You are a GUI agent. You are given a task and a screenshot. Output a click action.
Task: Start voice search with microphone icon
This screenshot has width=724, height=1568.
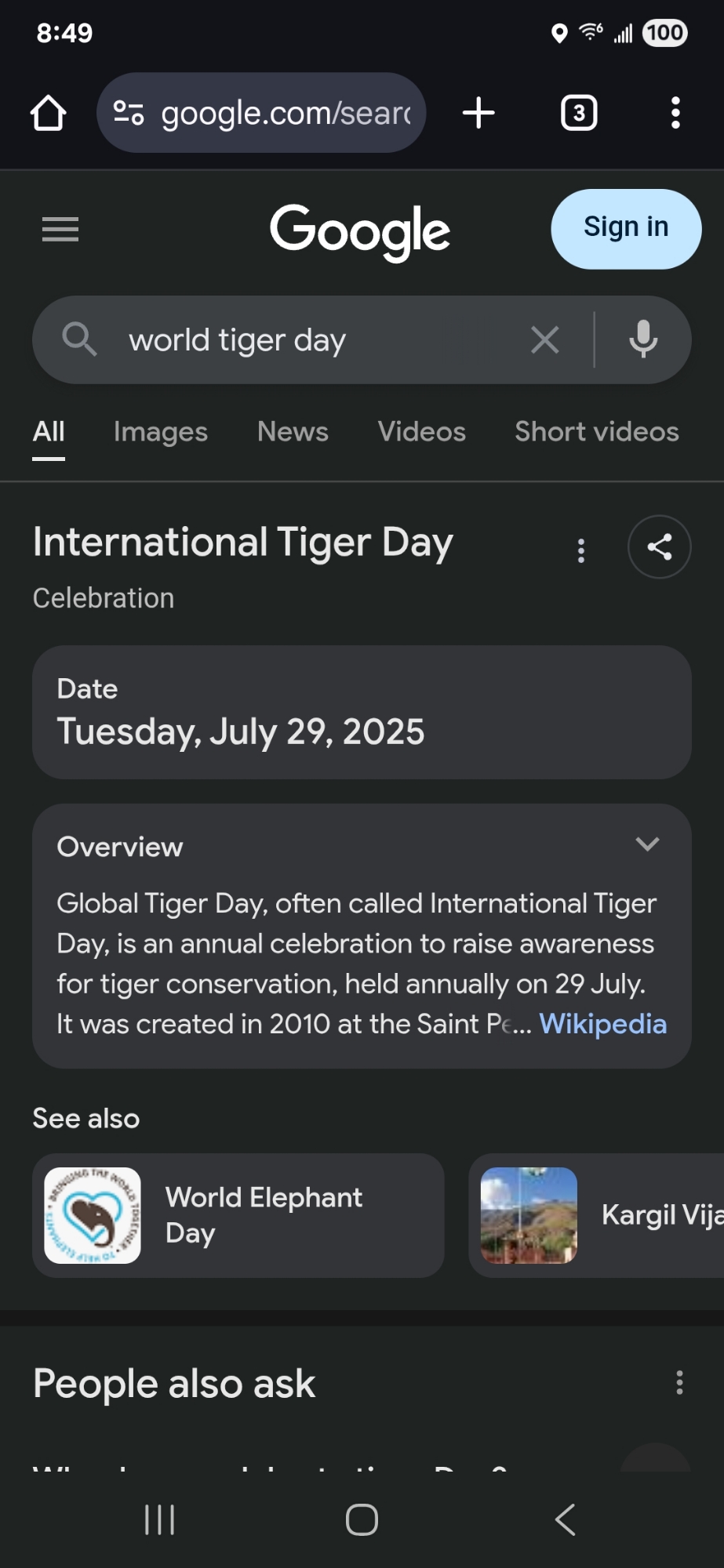643,339
